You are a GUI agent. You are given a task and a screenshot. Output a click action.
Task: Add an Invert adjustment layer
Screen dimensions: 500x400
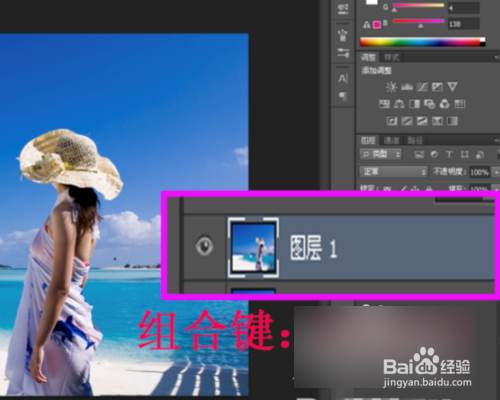pos(392,121)
